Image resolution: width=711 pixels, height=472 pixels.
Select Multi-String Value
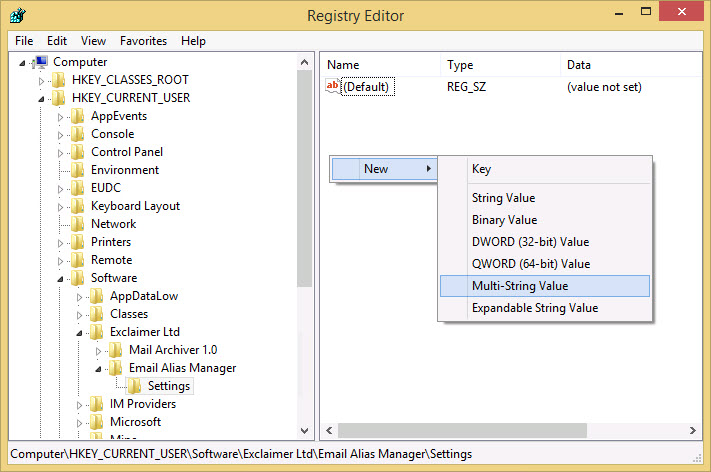545,286
